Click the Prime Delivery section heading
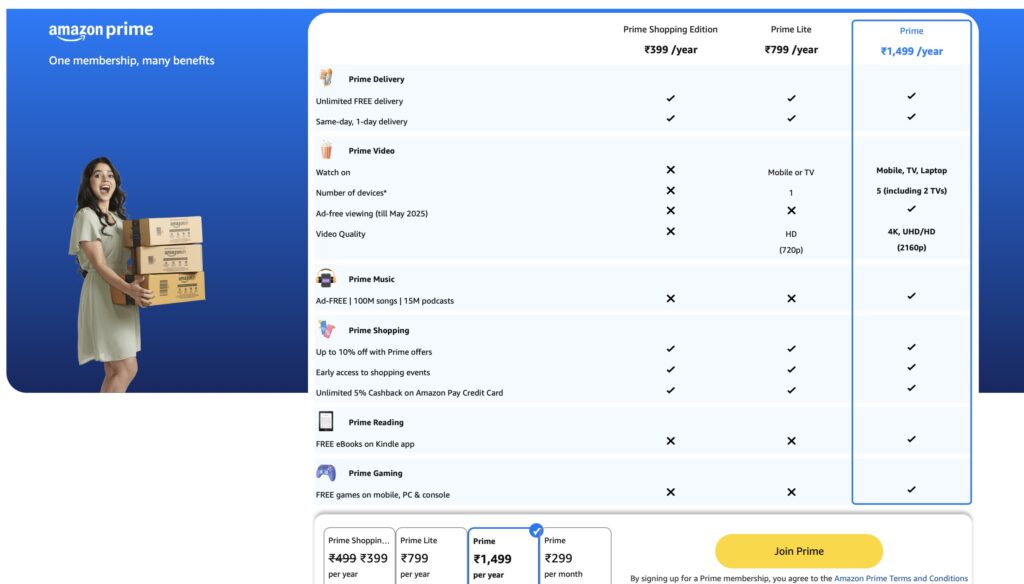This screenshot has height=584, width=1024. pos(376,79)
